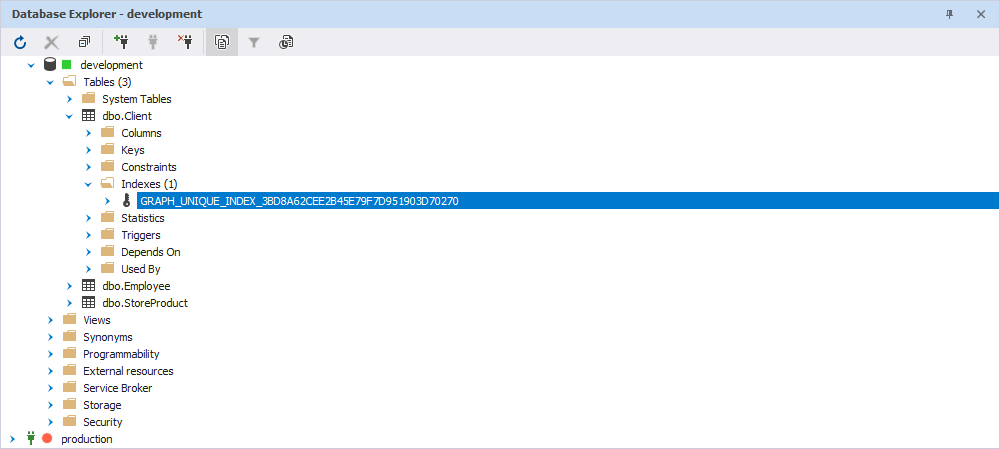The height and width of the screenshot is (449, 1000).
Task: Click the dbo.Client table icon
Action: (x=89, y=116)
